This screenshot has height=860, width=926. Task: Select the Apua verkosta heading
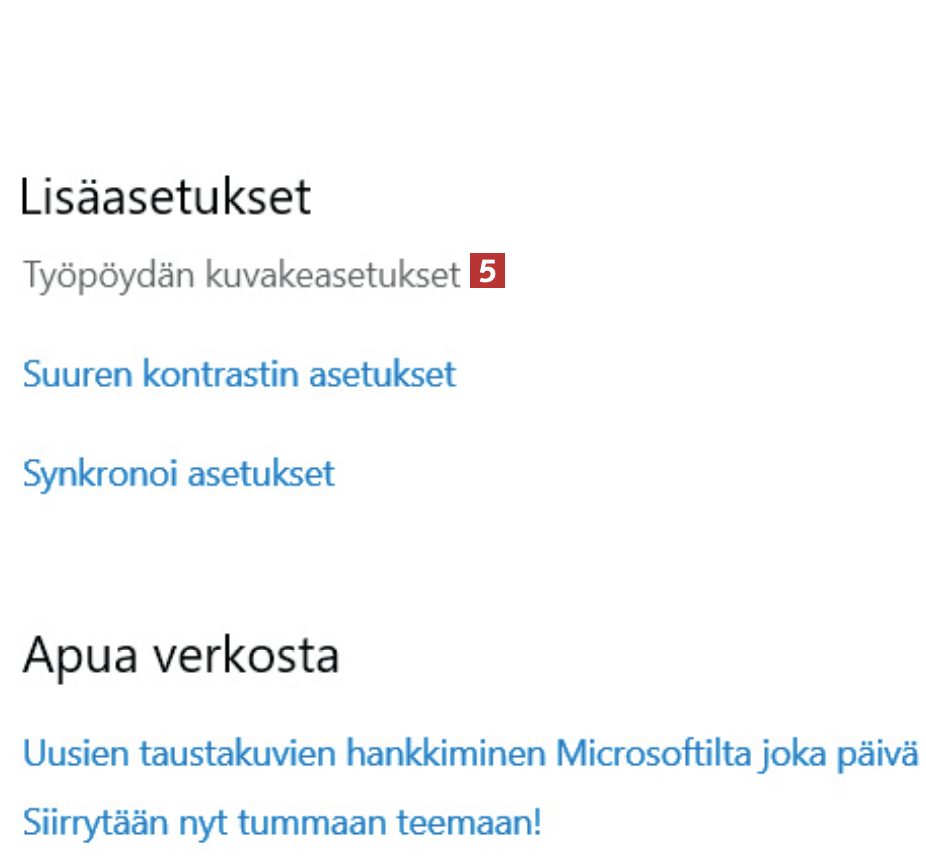(181, 656)
